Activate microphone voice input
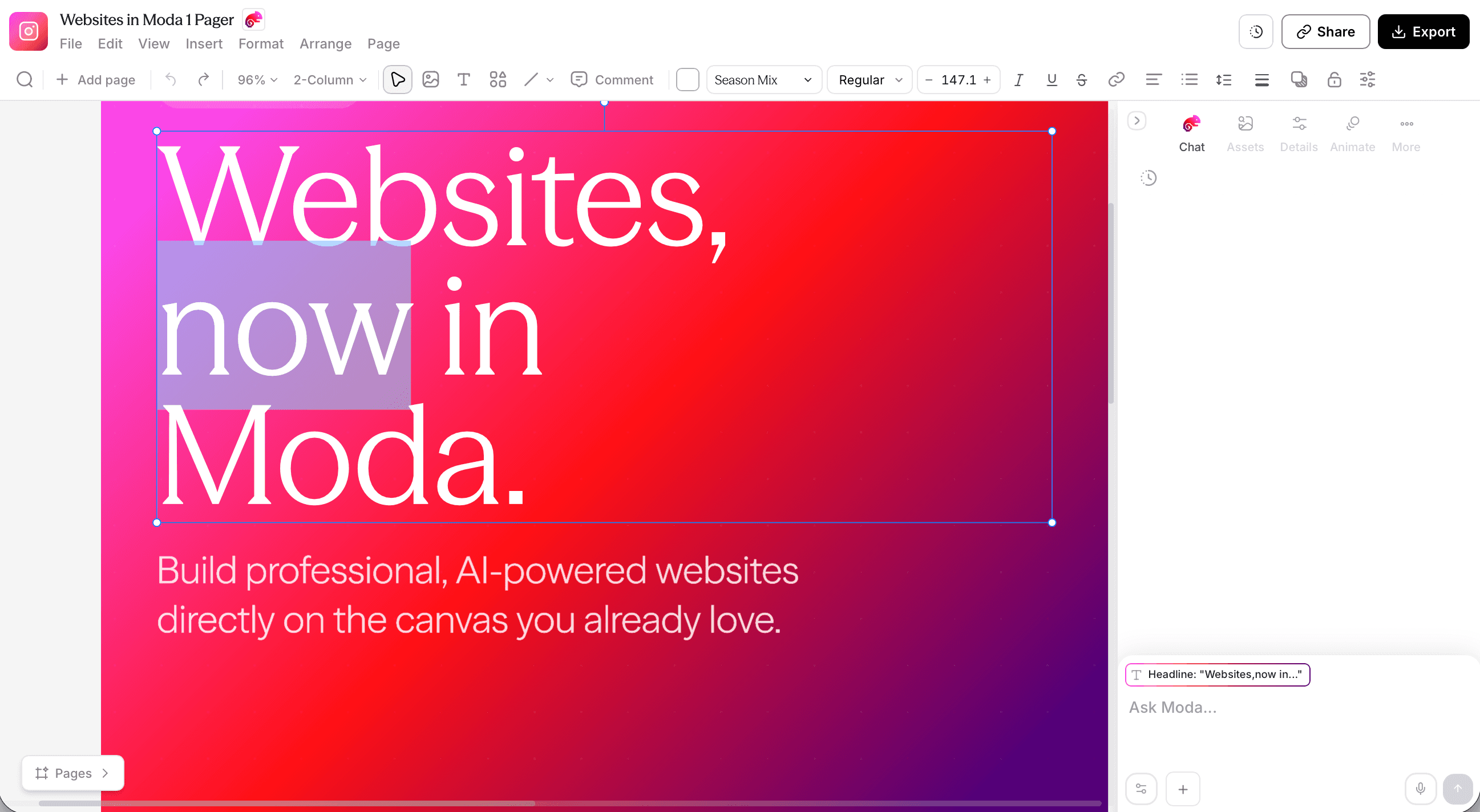This screenshot has height=812, width=1480. pyautogui.click(x=1420, y=789)
